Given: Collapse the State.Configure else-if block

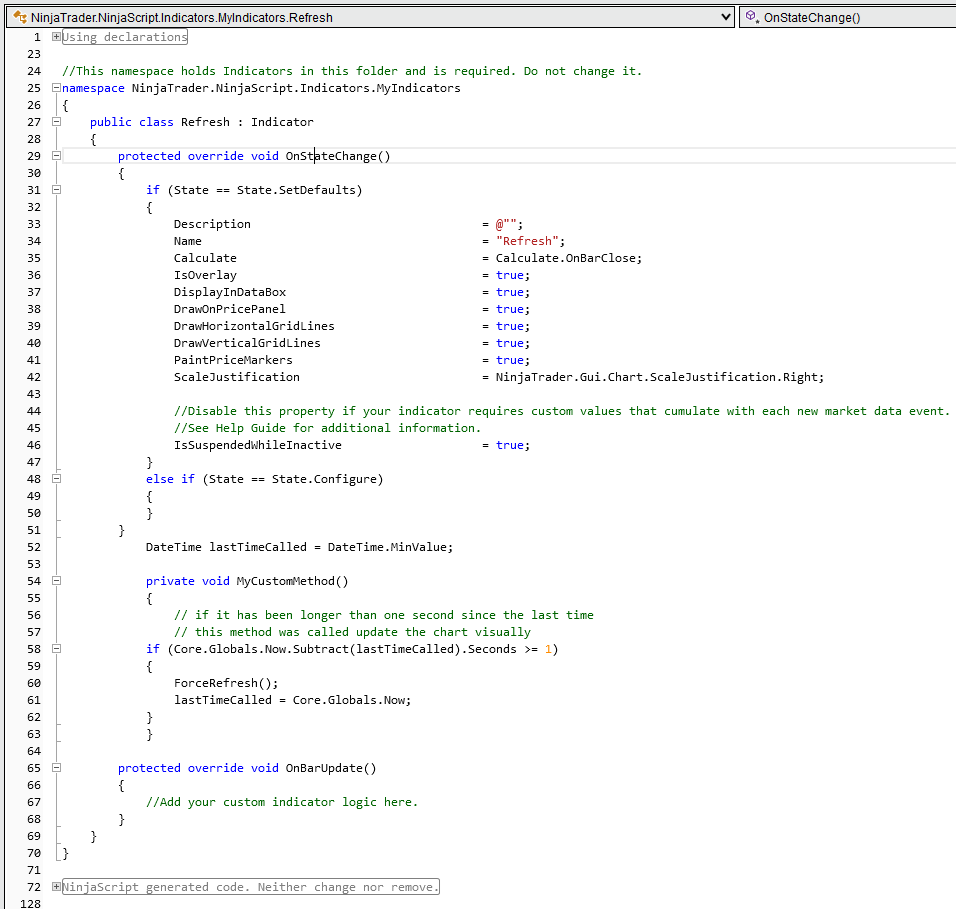Looking at the screenshot, I should tap(57, 478).
